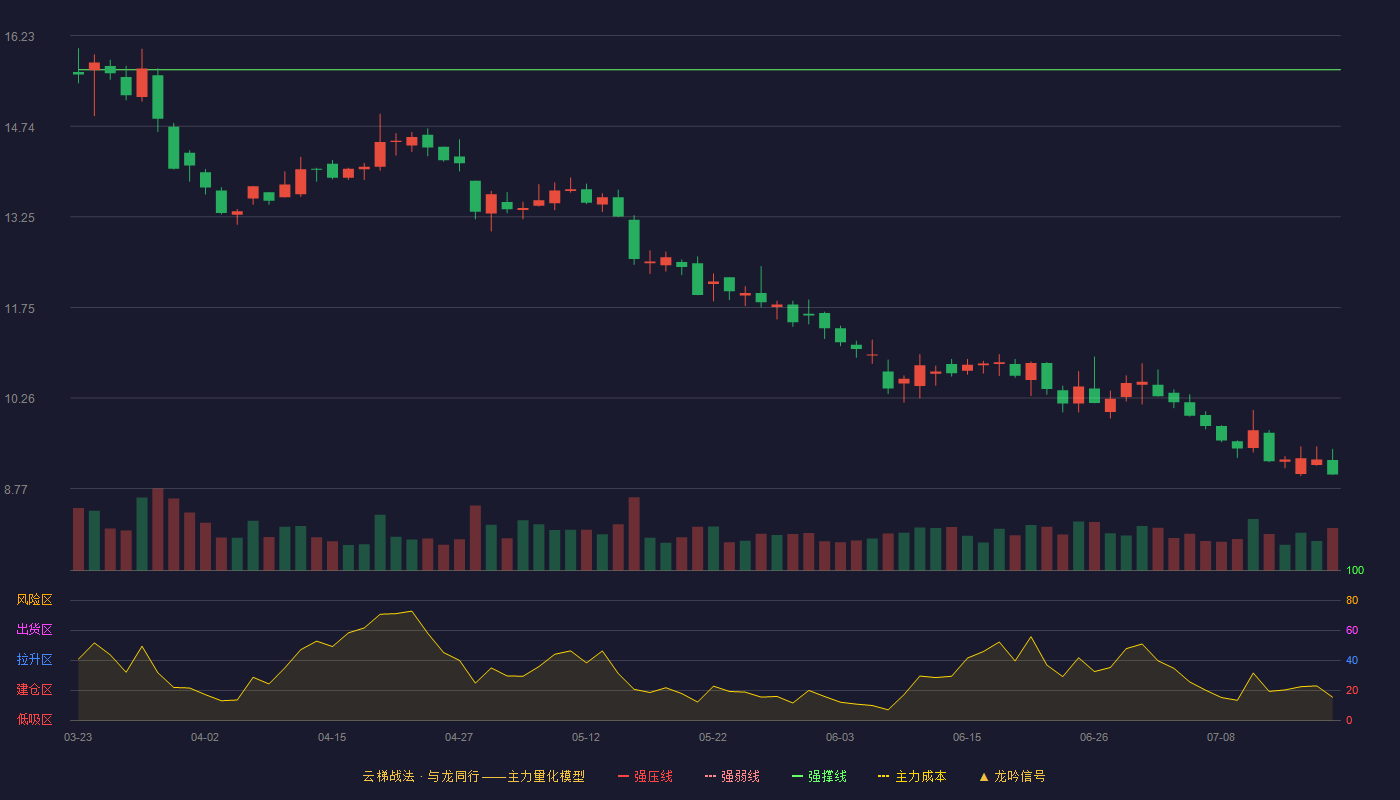Click the 06-15 date label
The height and width of the screenshot is (800, 1400).
(967, 737)
